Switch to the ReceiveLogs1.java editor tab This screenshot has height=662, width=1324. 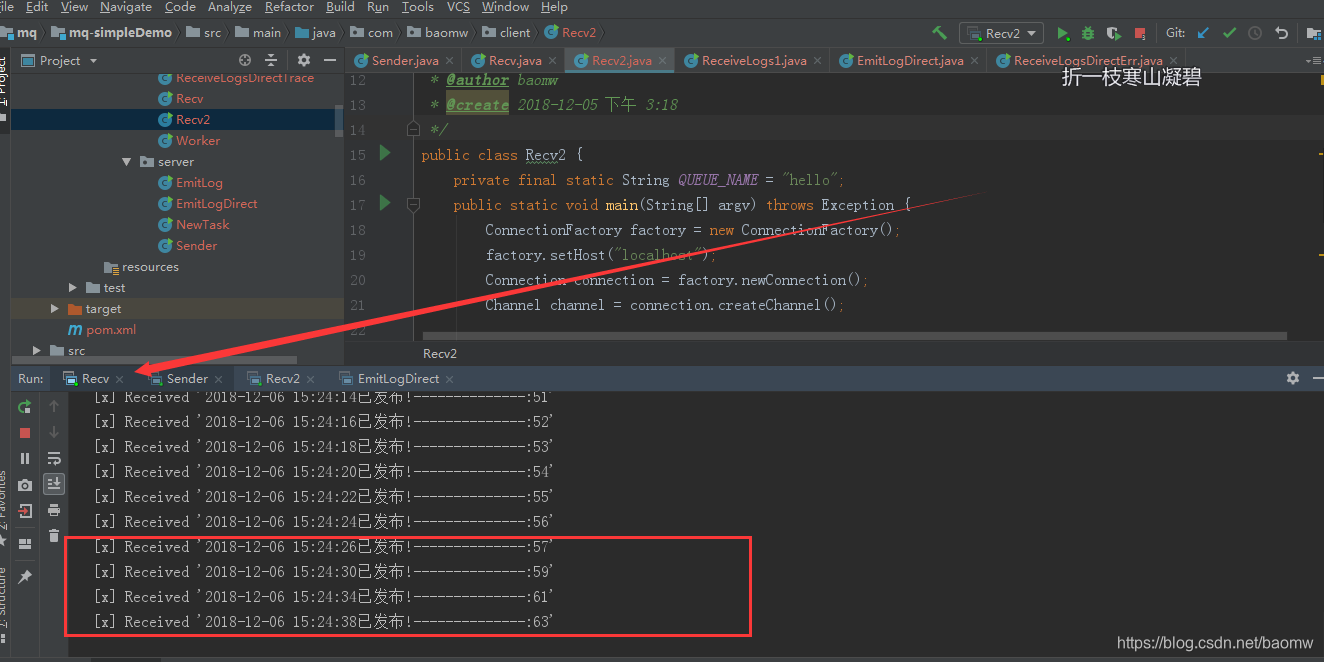[x=754, y=60]
